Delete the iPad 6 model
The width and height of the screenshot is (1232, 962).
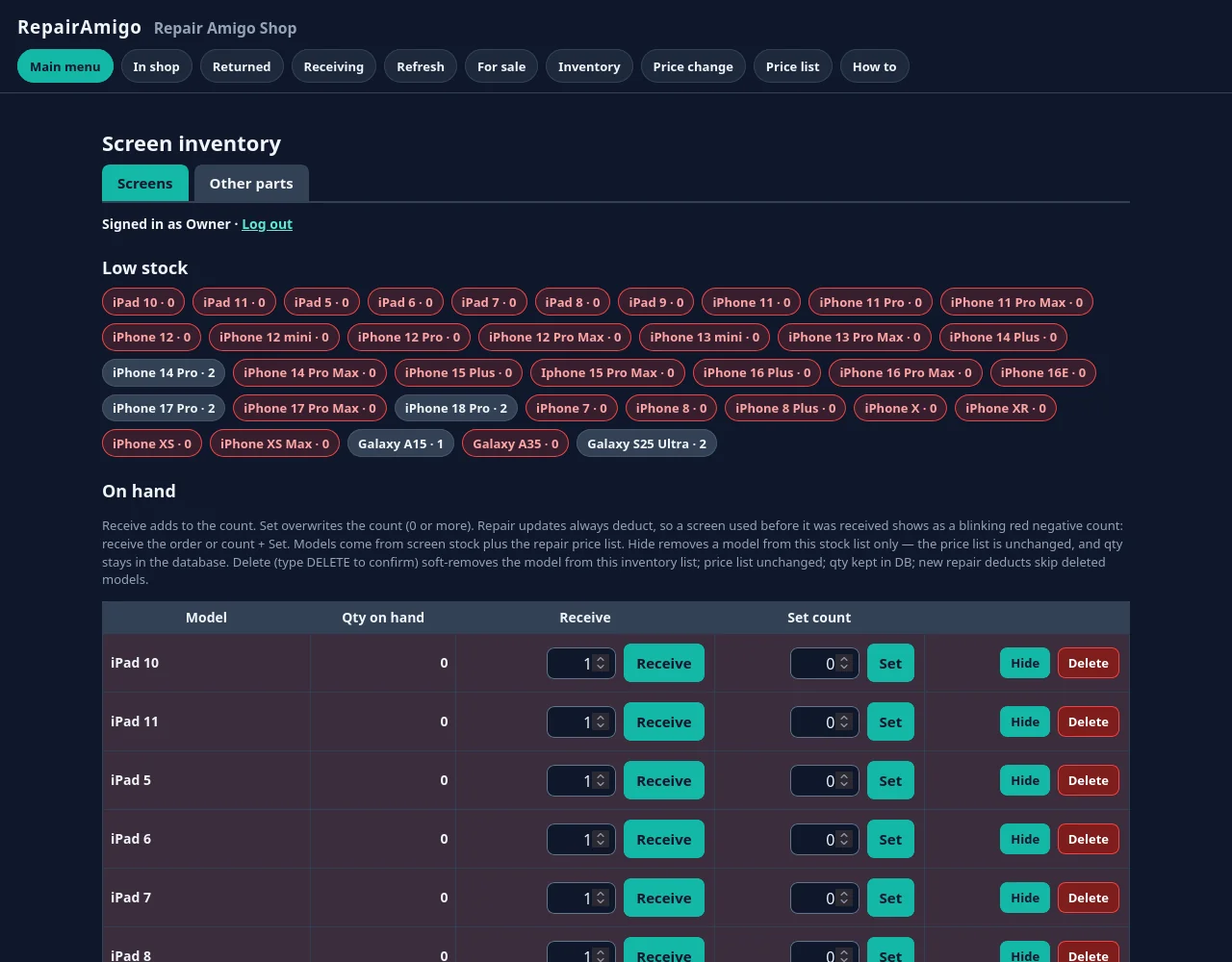pos(1089,839)
